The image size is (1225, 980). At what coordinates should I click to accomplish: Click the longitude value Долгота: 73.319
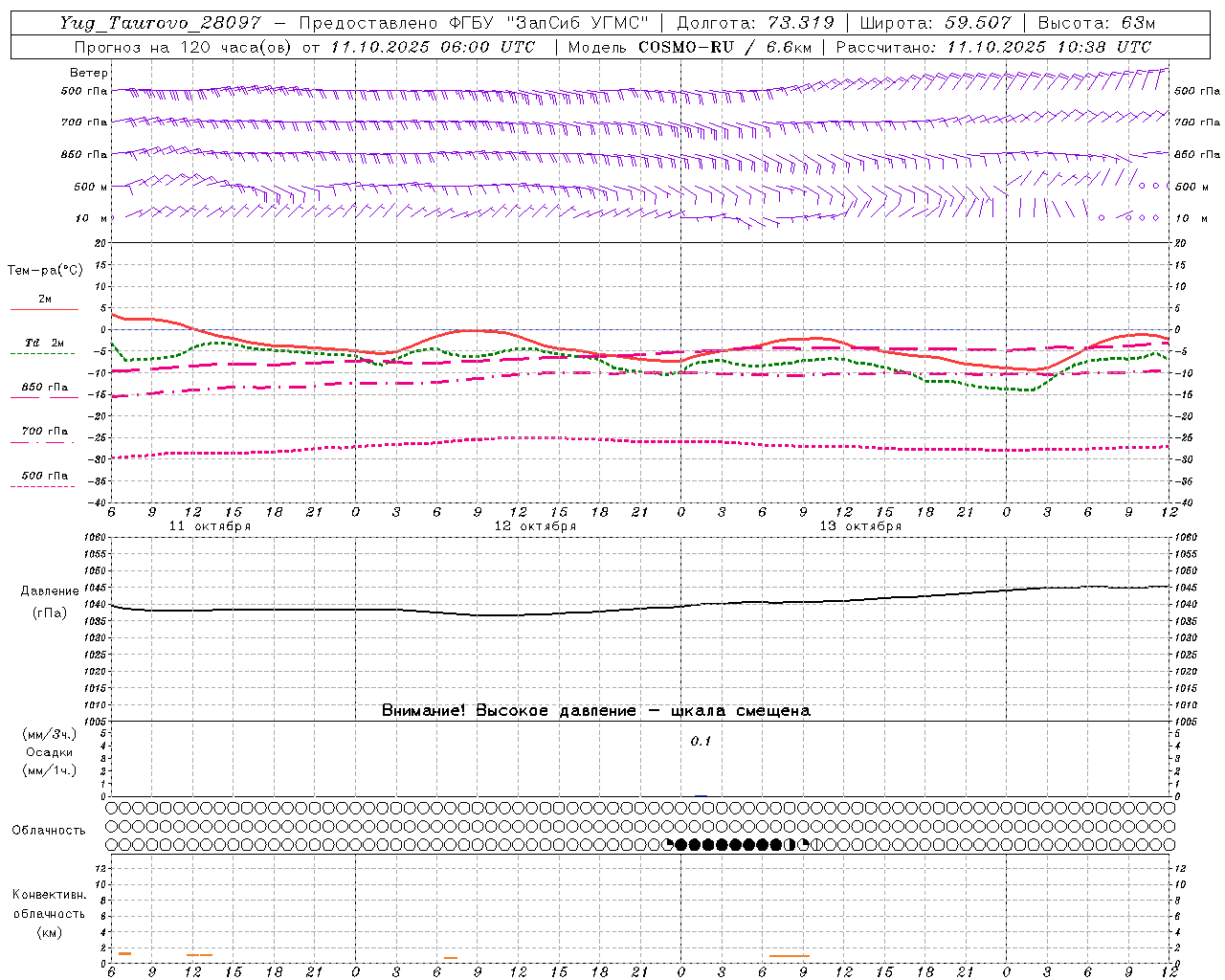click(x=755, y=23)
